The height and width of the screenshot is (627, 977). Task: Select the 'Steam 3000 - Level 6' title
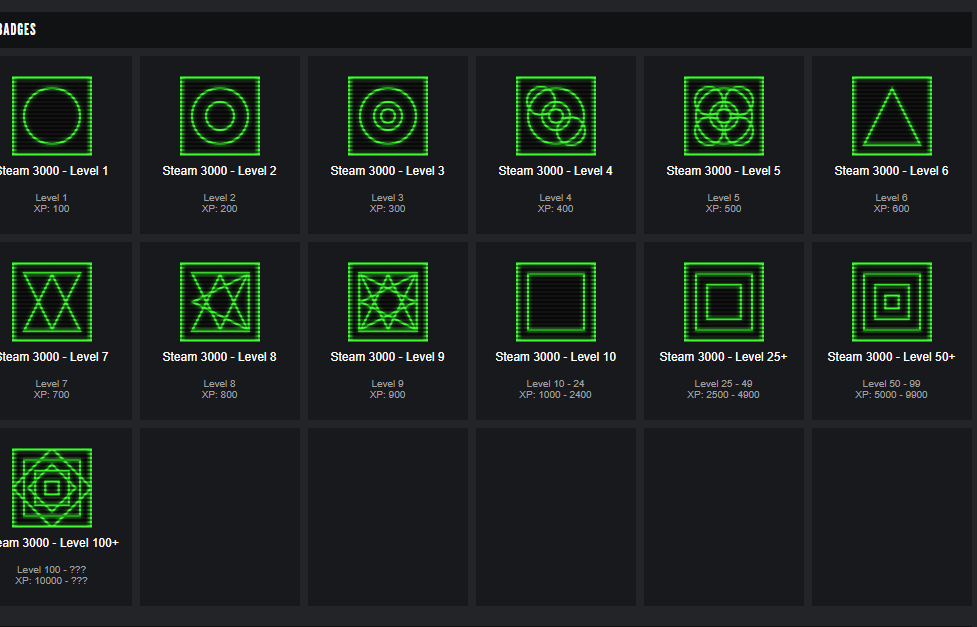891,171
